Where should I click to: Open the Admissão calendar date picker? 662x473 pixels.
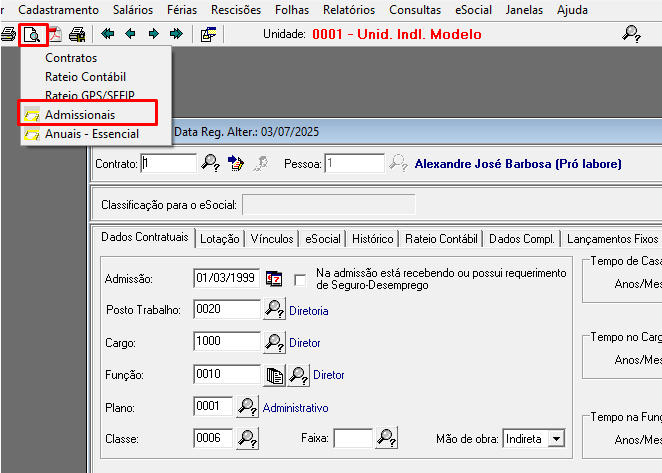click(x=274, y=279)
